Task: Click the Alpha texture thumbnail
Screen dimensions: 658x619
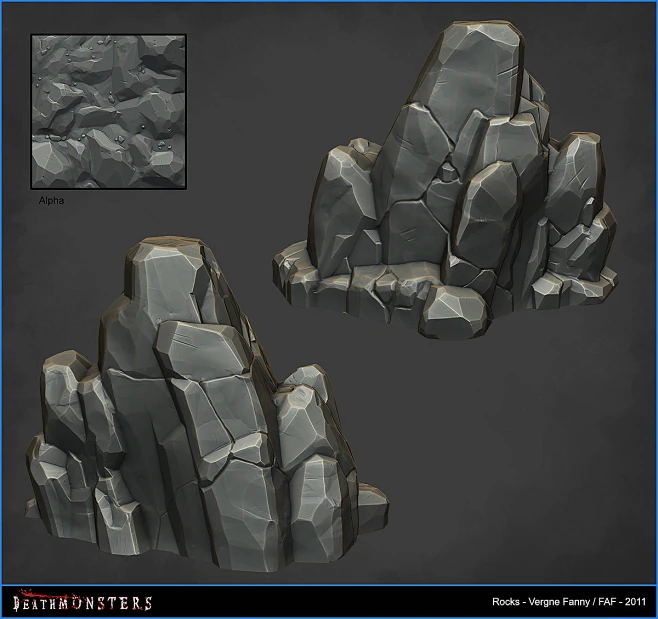Action: coord(106,112)
